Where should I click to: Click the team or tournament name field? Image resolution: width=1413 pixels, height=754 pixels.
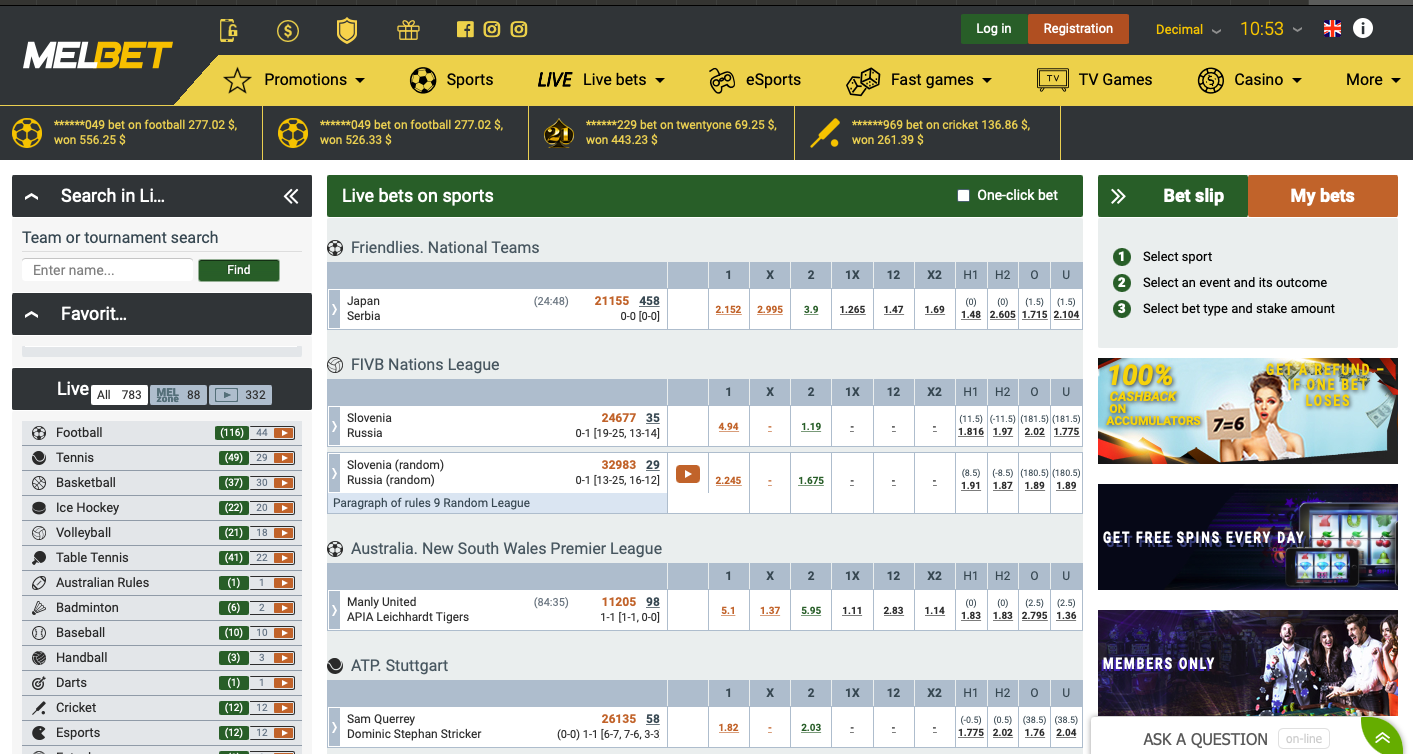107,270
